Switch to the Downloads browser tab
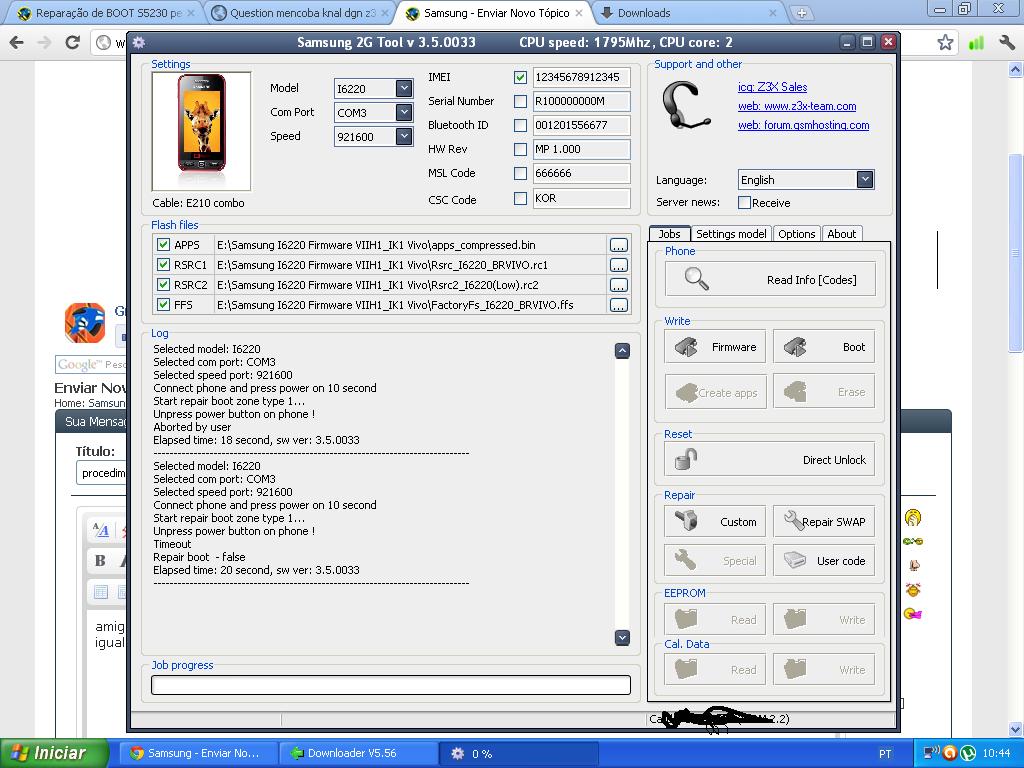Screen dimensions: 1024x768 [x=688, y=13]
